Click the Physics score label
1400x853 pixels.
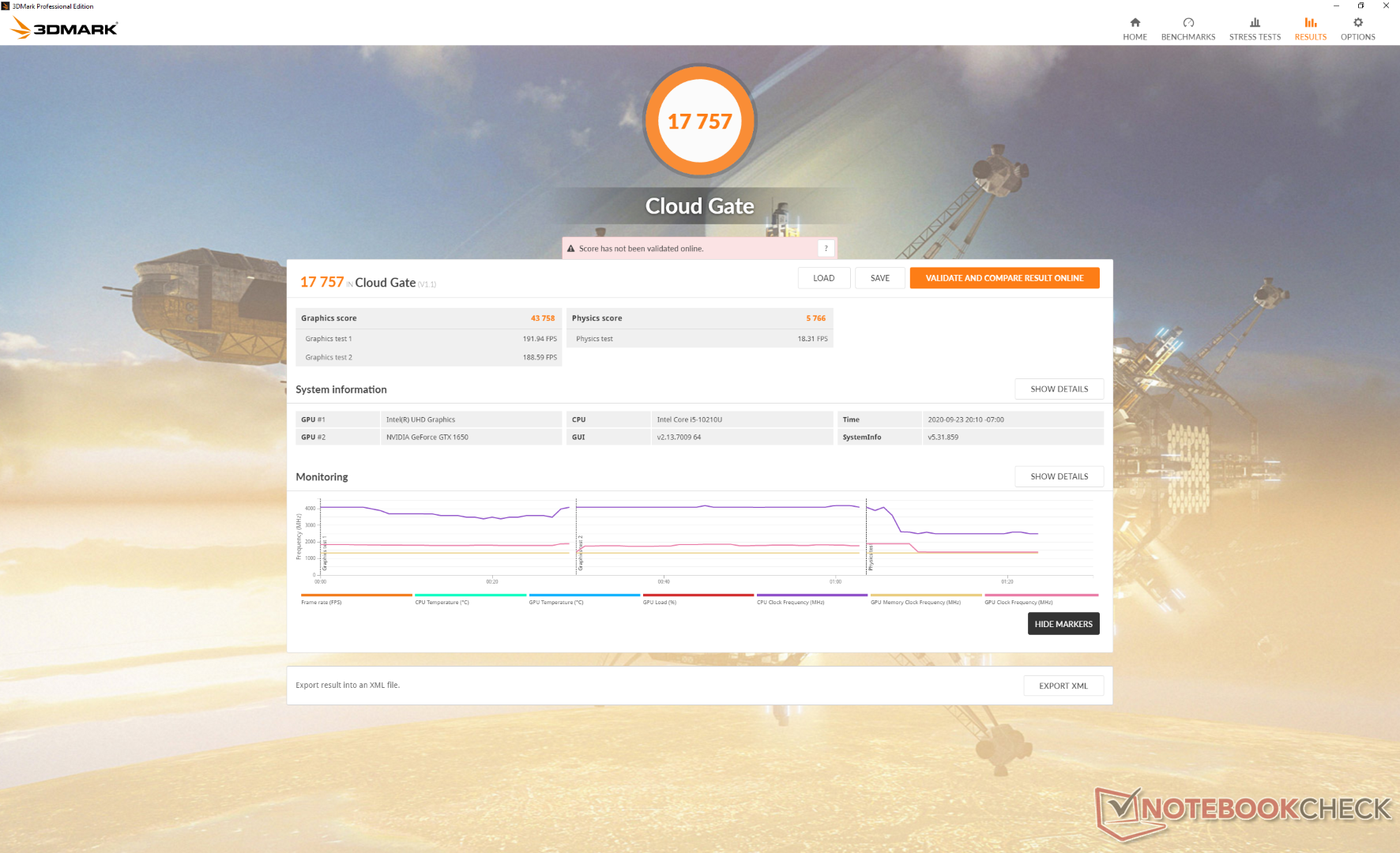597,318
